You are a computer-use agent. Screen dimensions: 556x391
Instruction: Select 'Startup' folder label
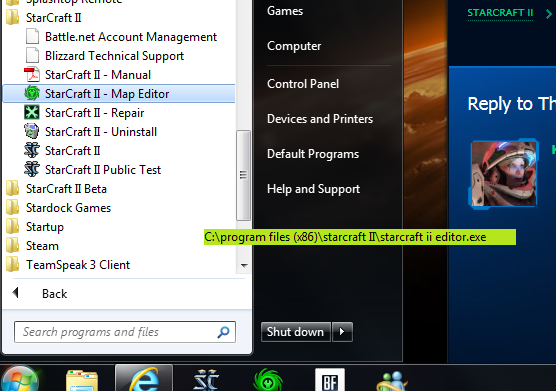(45, 227)
